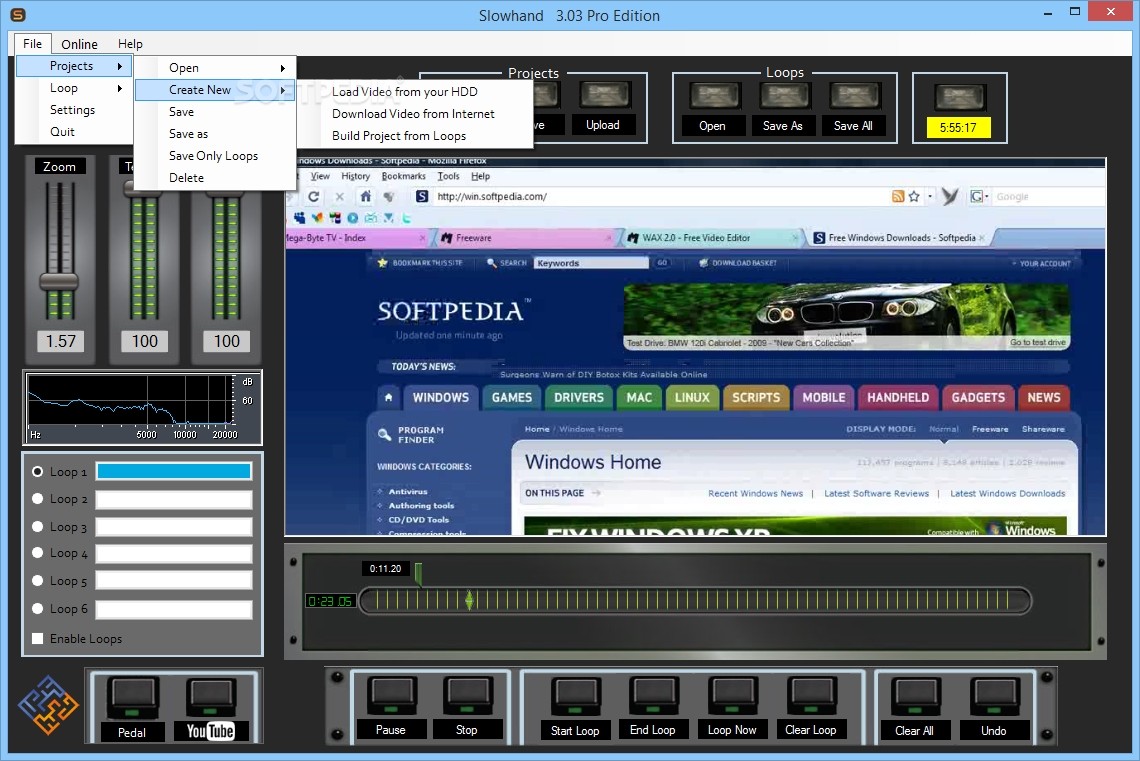This screenshot has width=1140, height=761.
Task: Click the home icon in Firefox video
Action: pyautogui.click(x=366, y=196)
